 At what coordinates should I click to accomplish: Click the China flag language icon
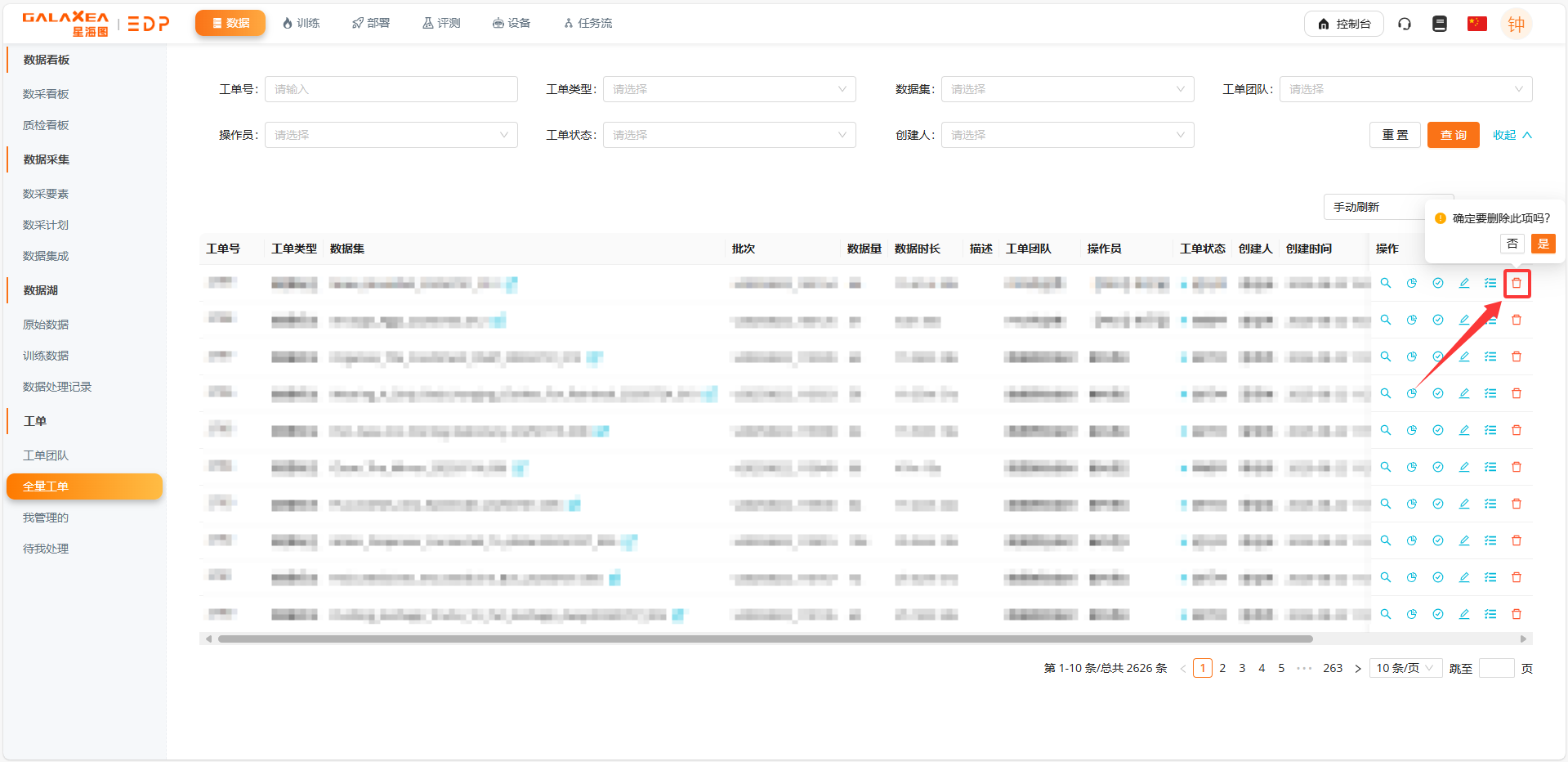pyautogui.click(x=1476, y=24)
